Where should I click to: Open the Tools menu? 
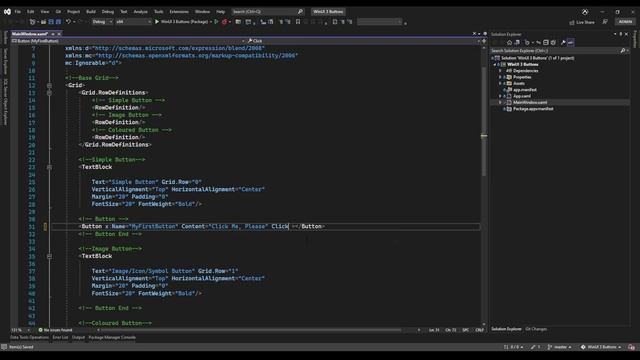(158, 11)
